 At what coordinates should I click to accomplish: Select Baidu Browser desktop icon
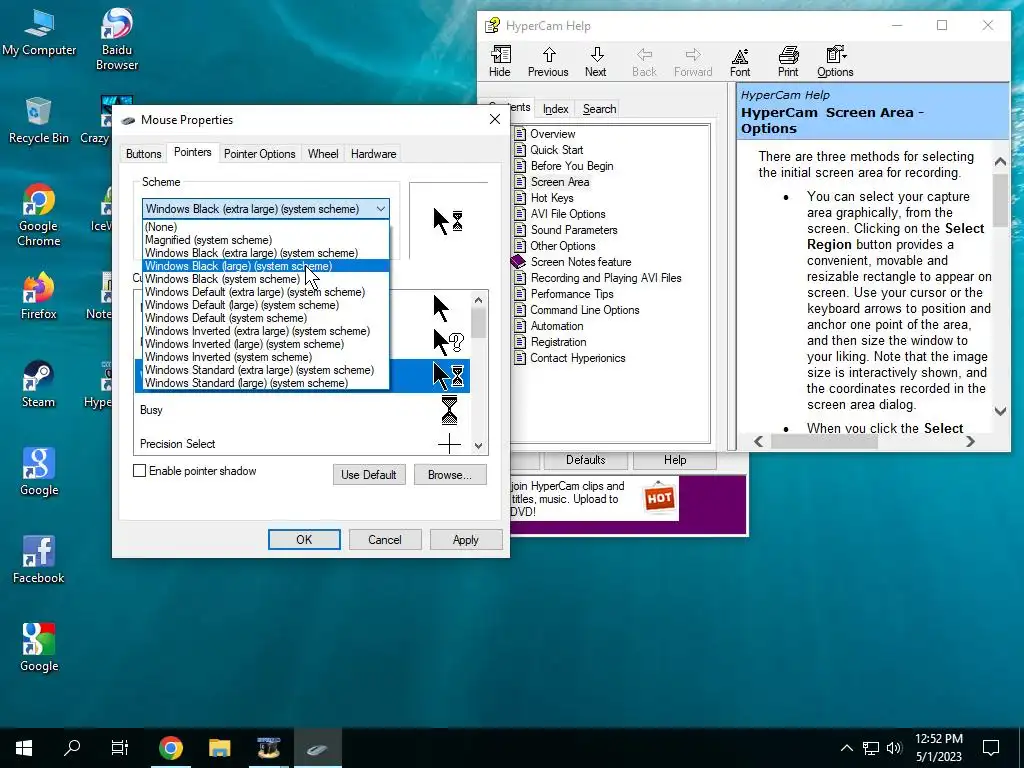pos(117,39)
